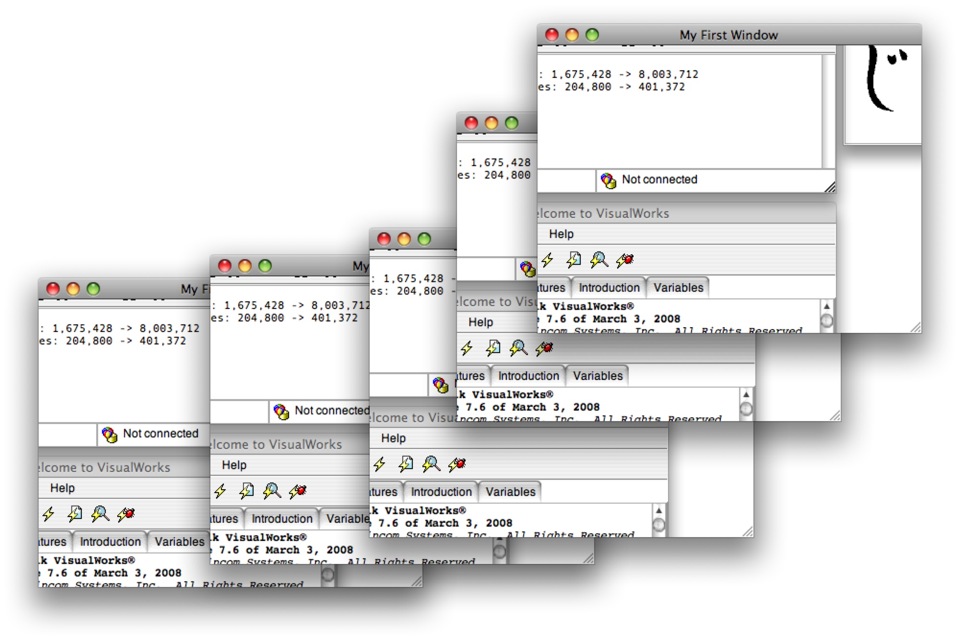The image size is (960, 640).
Task: Click the scroll up arrow in the second window from right
Action: coord(746,395)
